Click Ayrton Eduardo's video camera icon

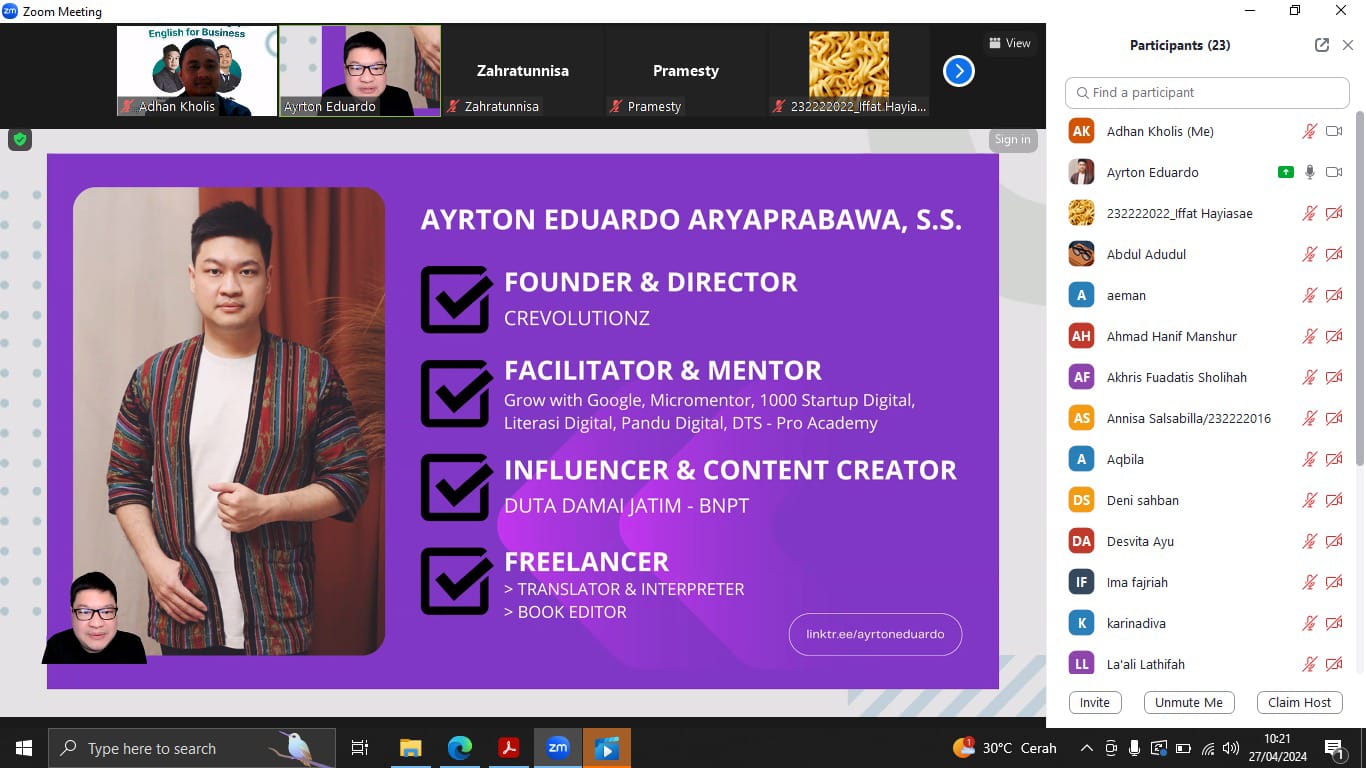[1333, 172]
